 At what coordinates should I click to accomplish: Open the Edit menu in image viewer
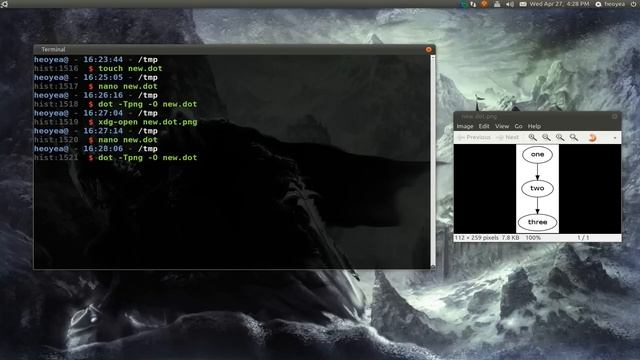coord(484,127)
